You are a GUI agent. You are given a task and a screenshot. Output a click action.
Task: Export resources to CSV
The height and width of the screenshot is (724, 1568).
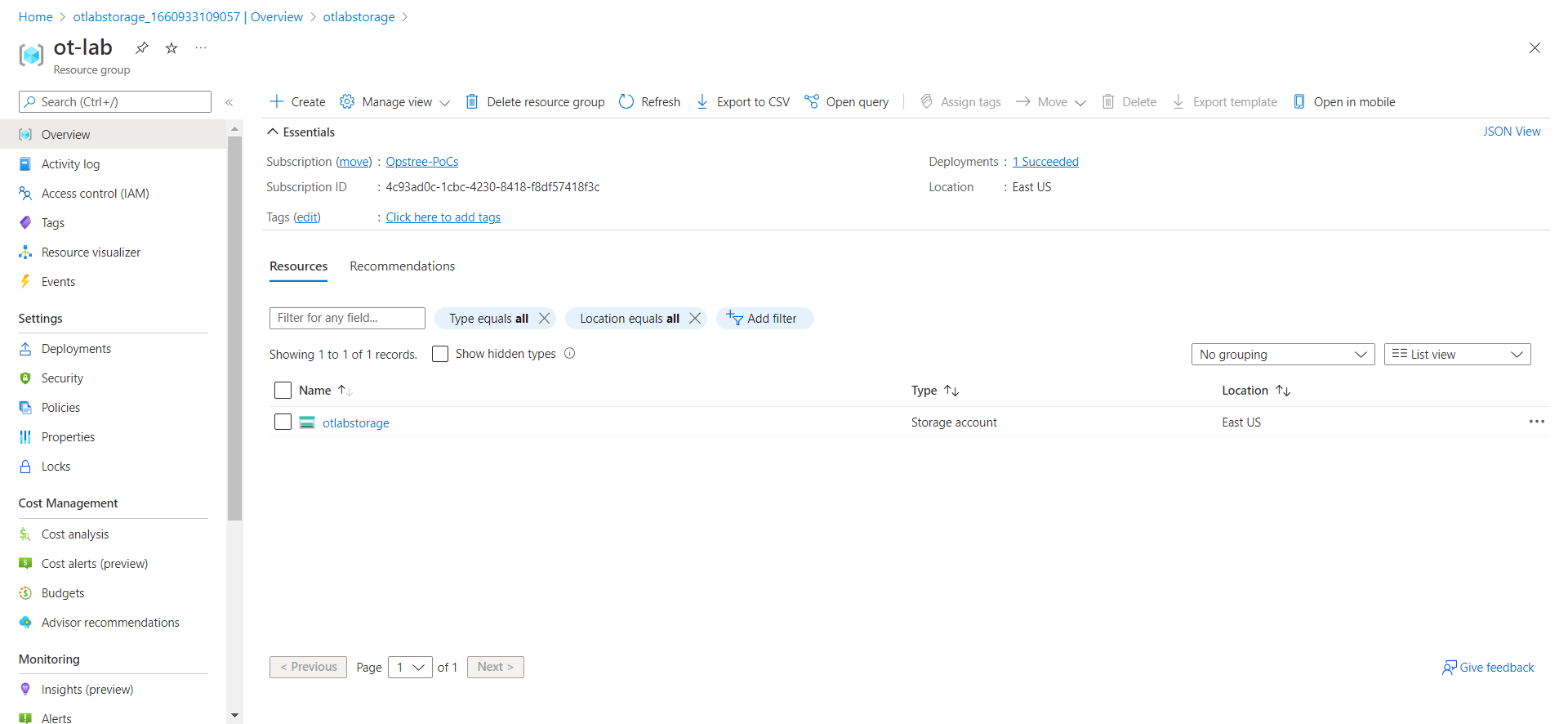743,101
